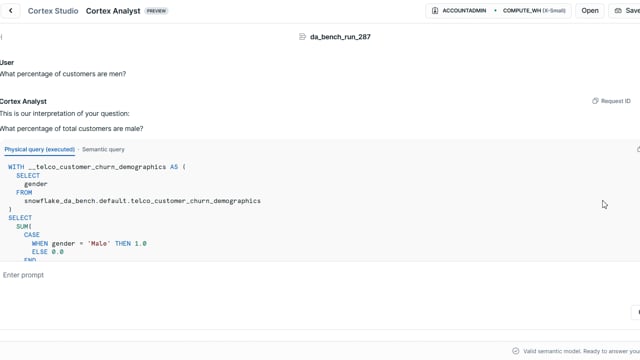The height and width of the screenshot is (360, 640).
Task: Open the COMPUTE_WH warehouse dropdown
Action: click(534, 11)
